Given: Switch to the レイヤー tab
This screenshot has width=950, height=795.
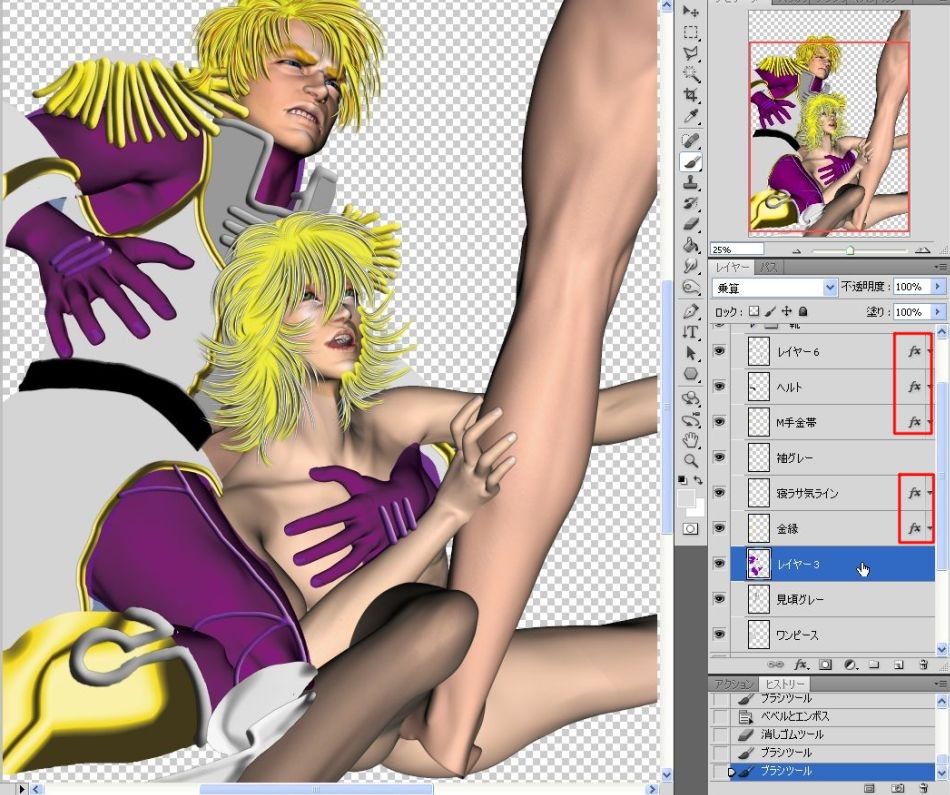Looking at the screenshot, I should point(731,267).
